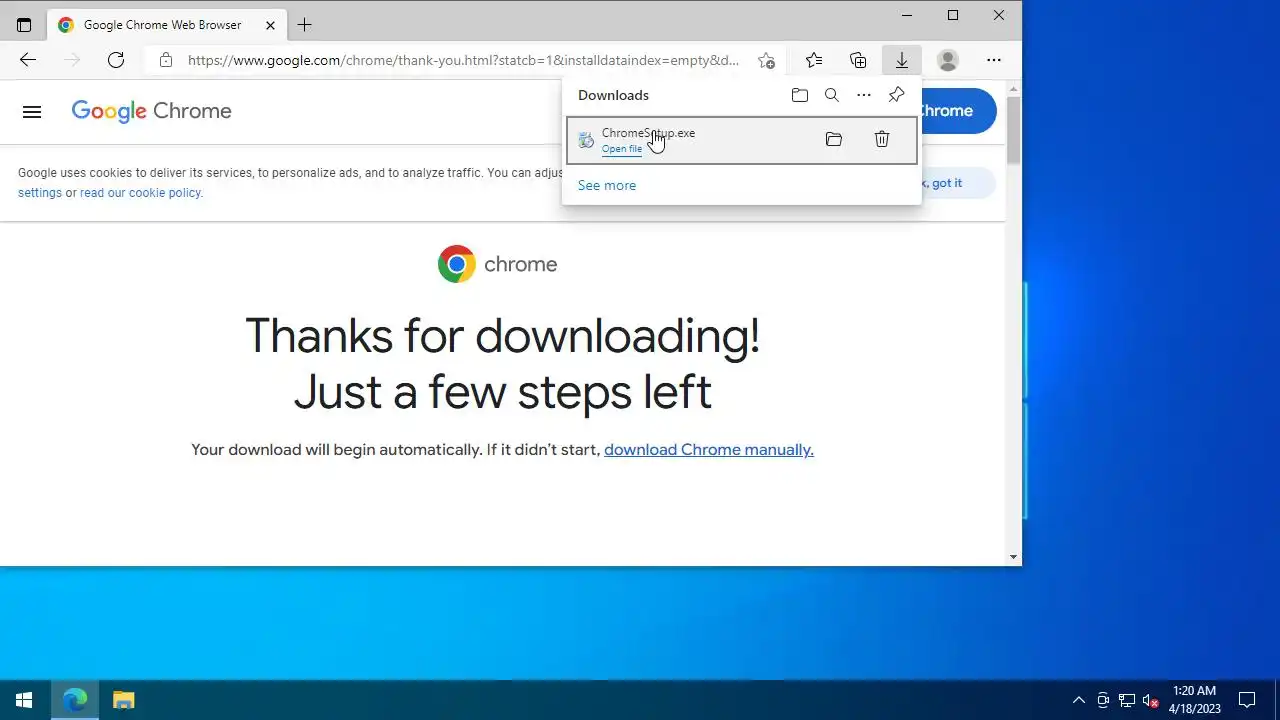This screenshot has height=720, width=1280.
Task: Add this page to favorites
Action: pyautogui.click(x=766, y=60)
